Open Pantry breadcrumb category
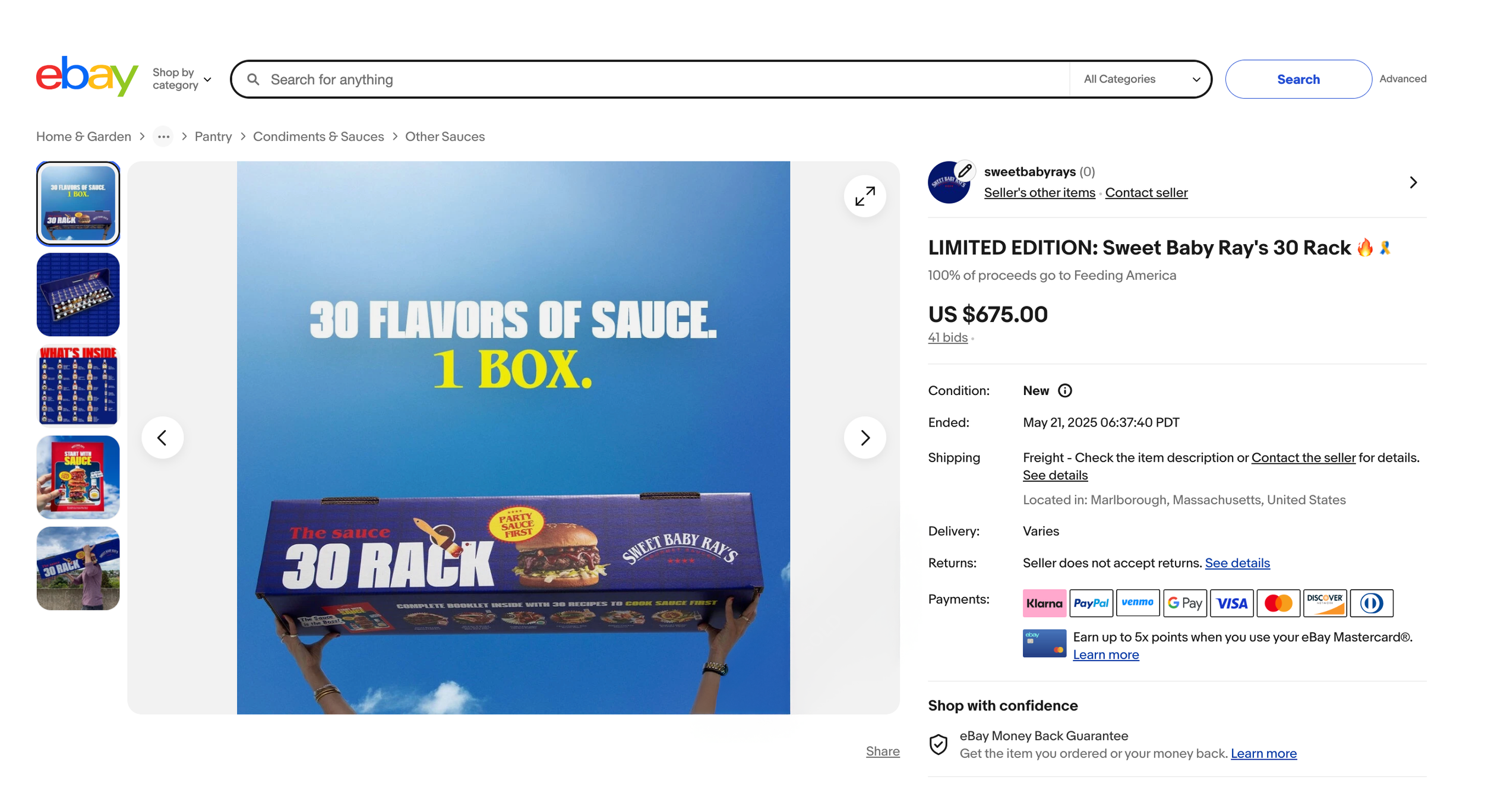The height and width of the screenshot is (812, 1485). [213, 137]
